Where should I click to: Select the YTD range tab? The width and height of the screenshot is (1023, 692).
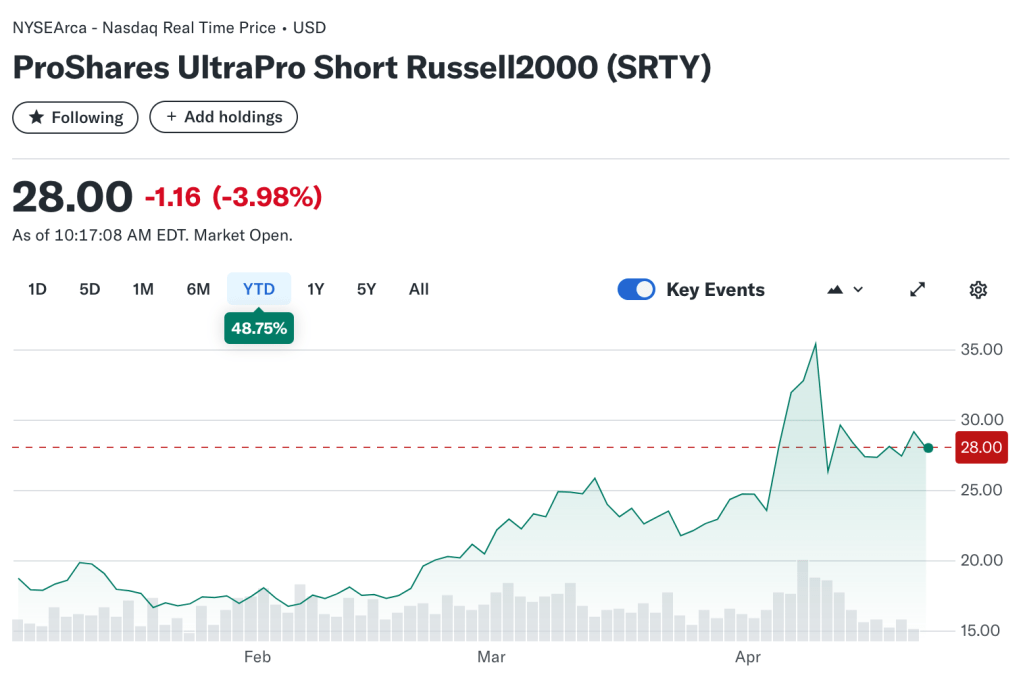click(259, 289)
